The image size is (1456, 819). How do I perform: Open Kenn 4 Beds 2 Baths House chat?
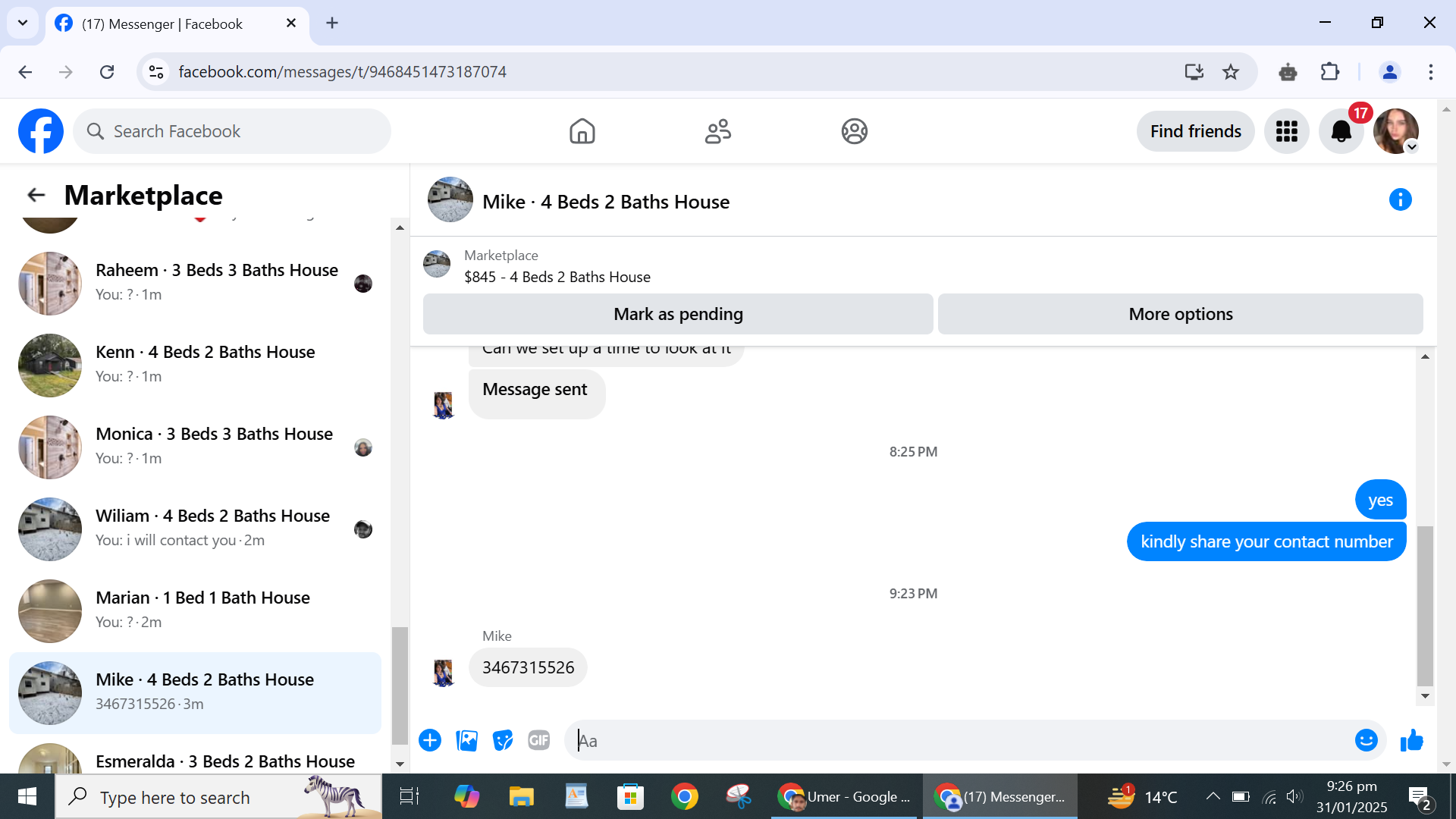point(195,365)
